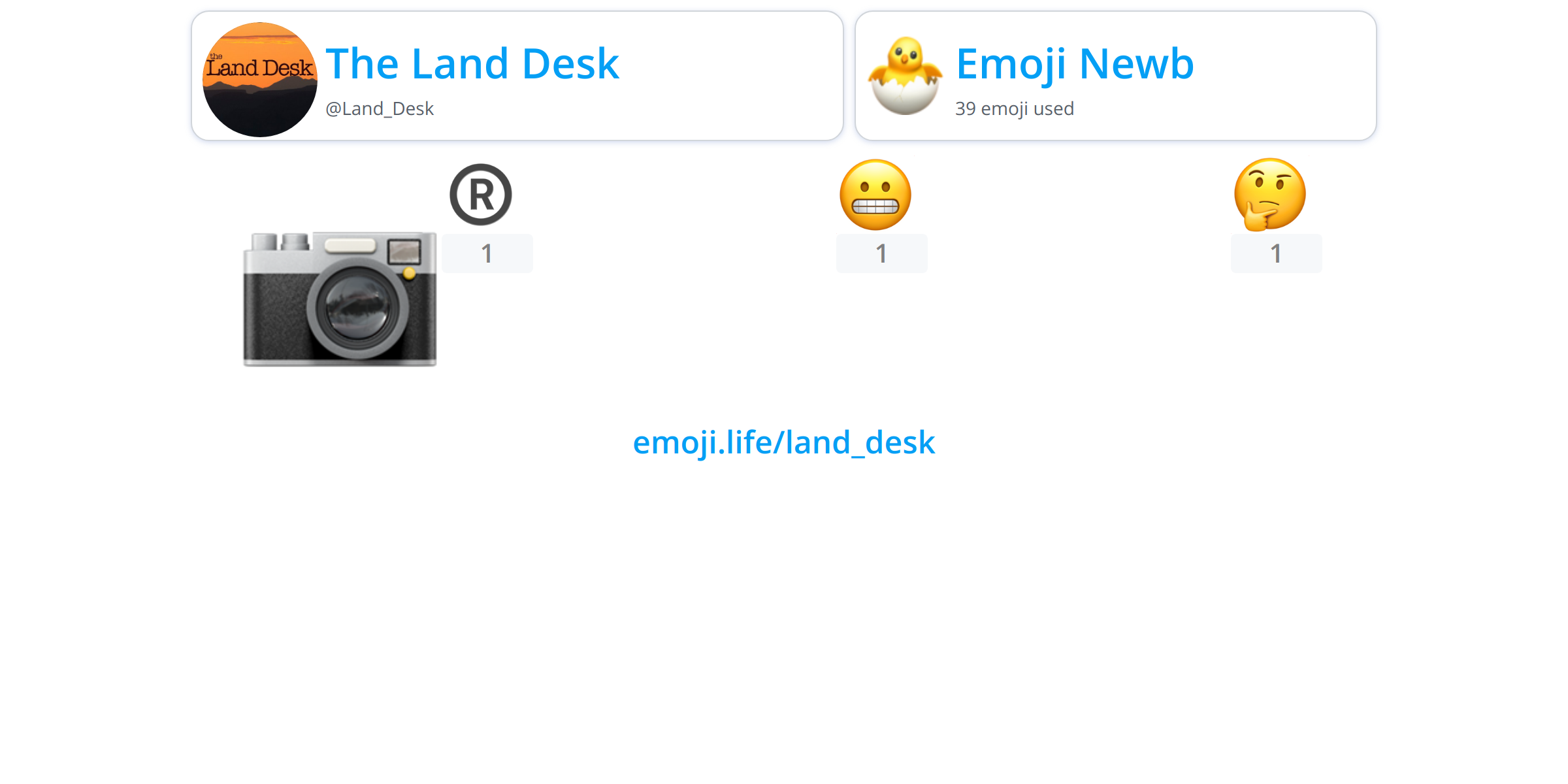This screenshot has height=784, width=1568.
Task: Click the Land Desk profile avatar
Action: point(260,80)
